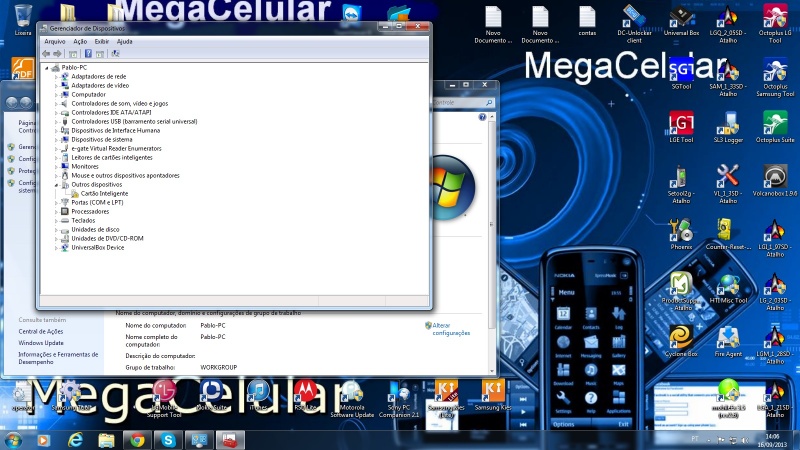The width and height of the screenshot is (800, 450).
Task: Click the System window vertical scrollbar
Action: click(x=492, y=224)
